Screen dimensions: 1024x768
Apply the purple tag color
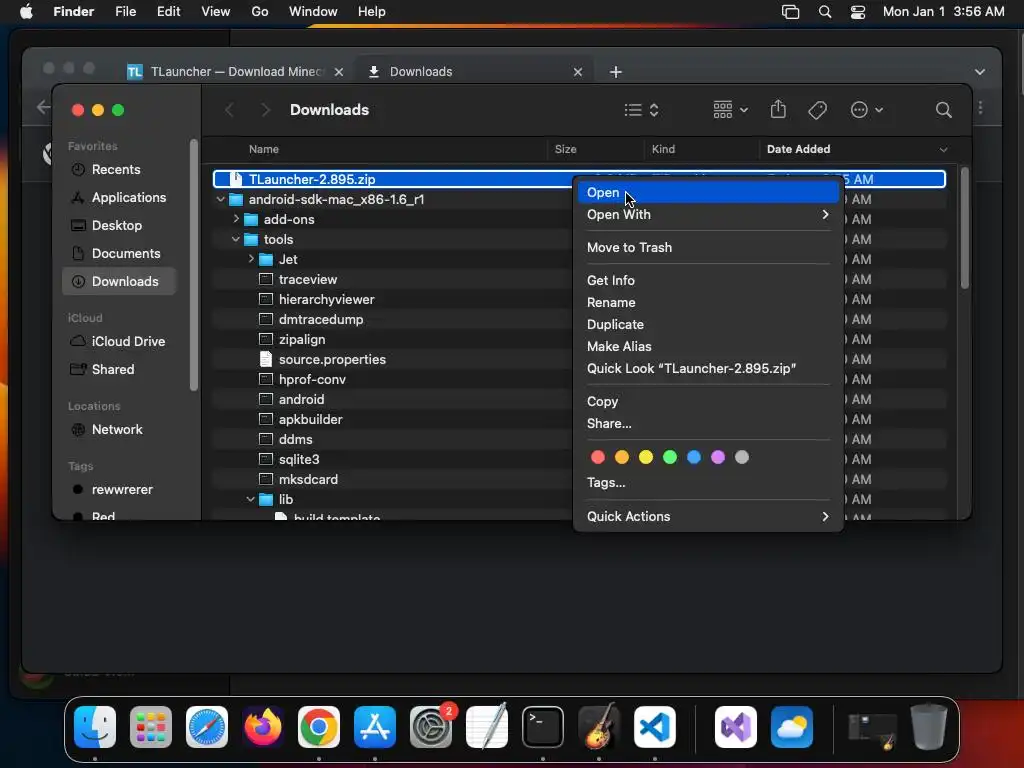pos(718,457)
